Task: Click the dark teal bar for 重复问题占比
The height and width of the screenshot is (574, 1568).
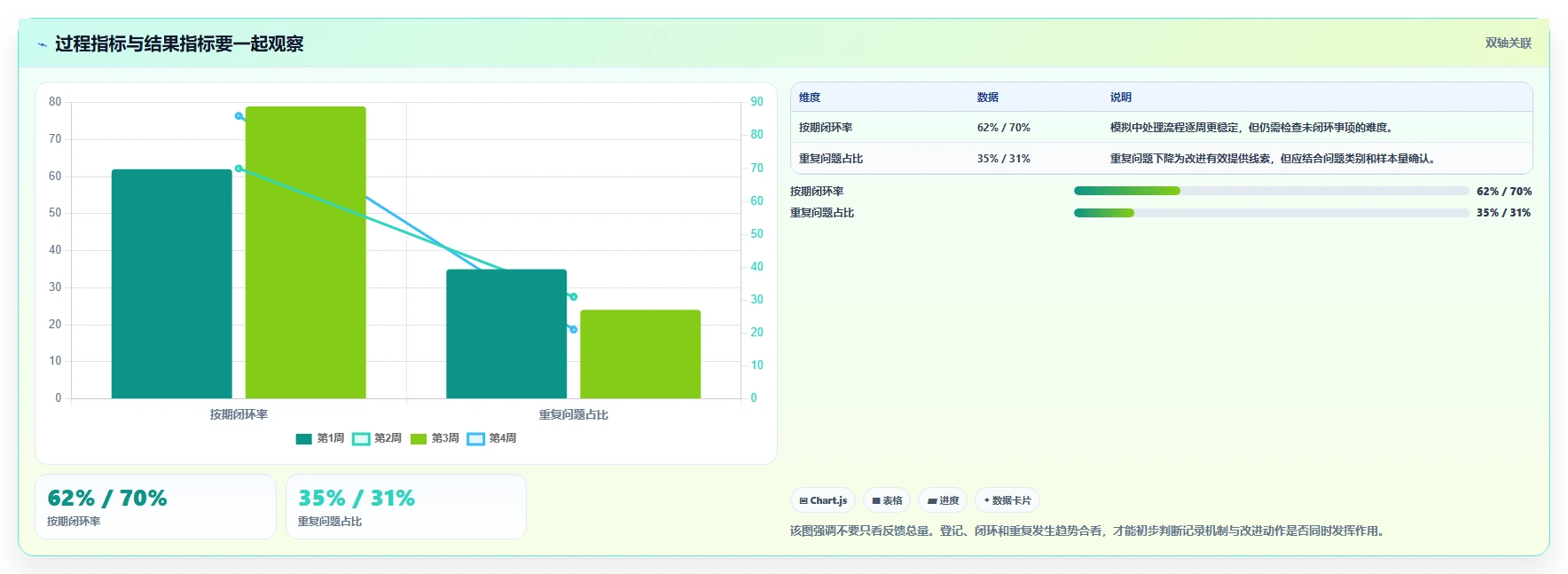Action: click(506, 334)
